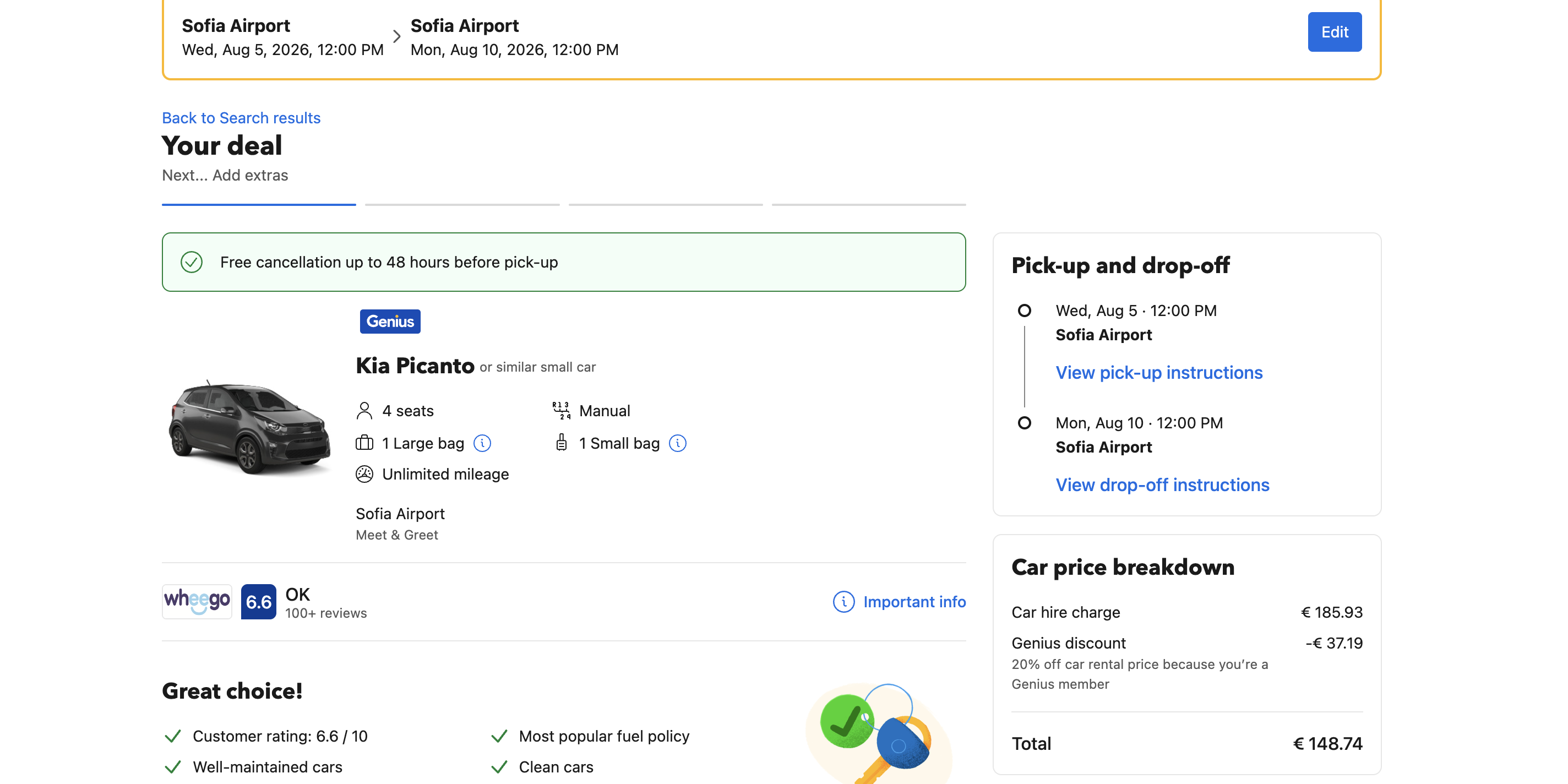
Task: Click the unlimited mileage gauge icon
Action: (364, 474)
